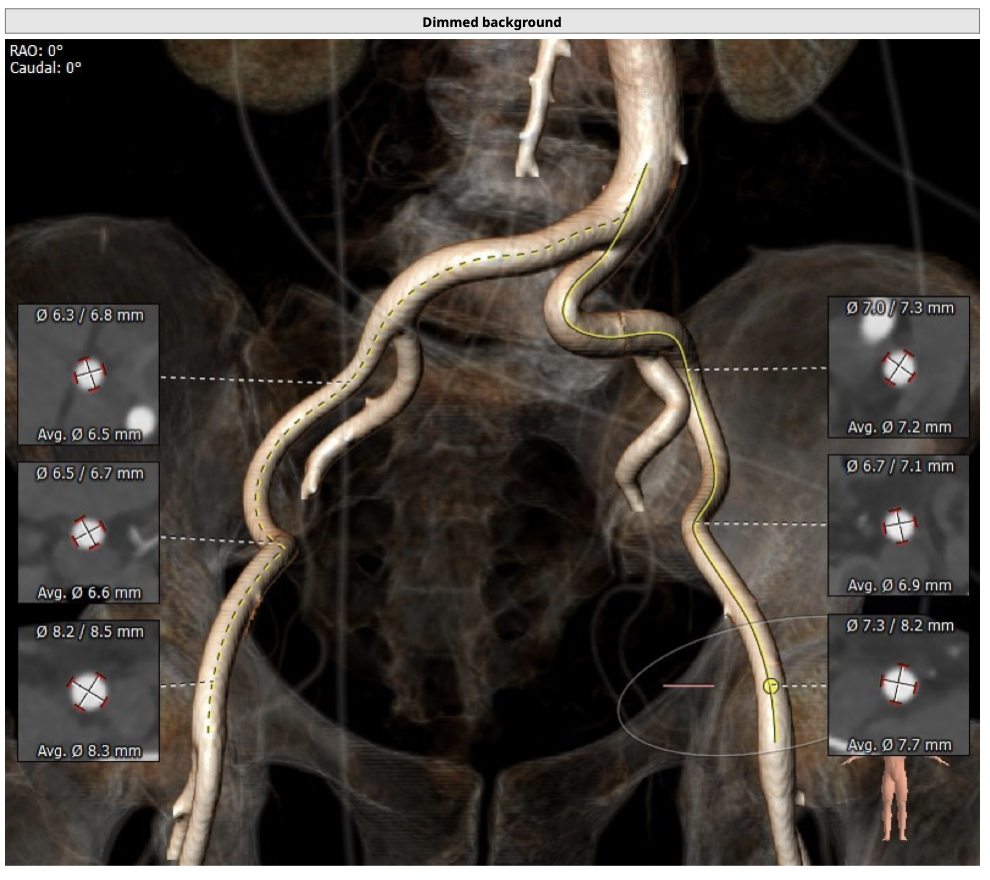This screenshot has height=880, width=990.
Task: Click the Ø 7.0 / 7.3 mm diameter label
Action: pyautogui.click(x=899, y=308)
